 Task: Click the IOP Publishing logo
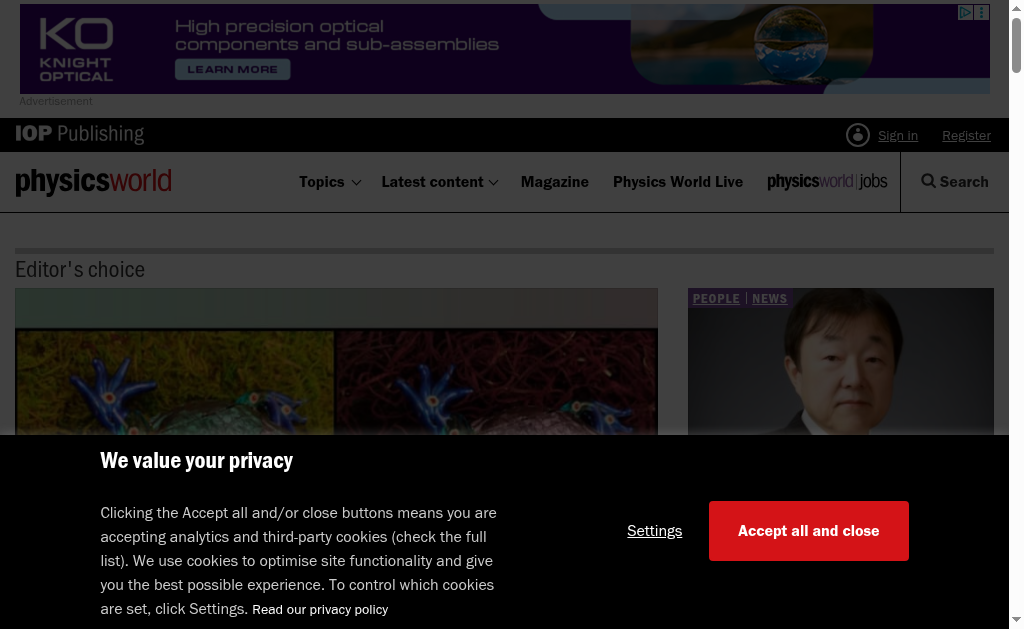[80, 134]
